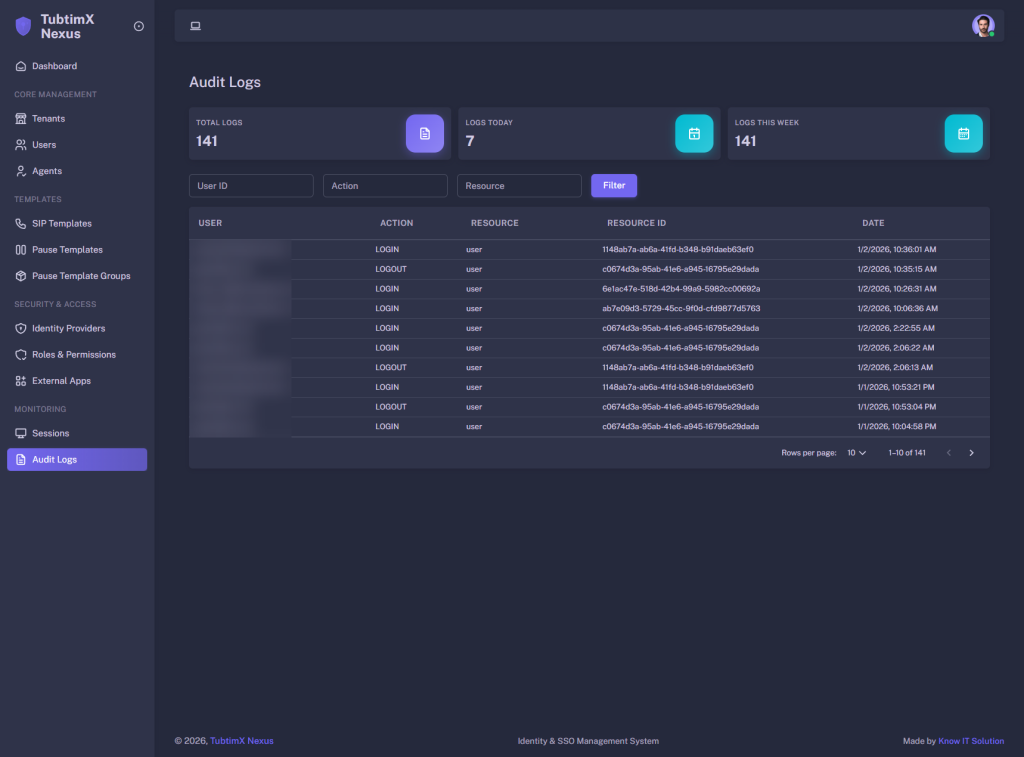The height and width of the screenshot is (757, 1024).
Task: Click the Logs Today calendar icon
Action: click(x=694, y=133)
